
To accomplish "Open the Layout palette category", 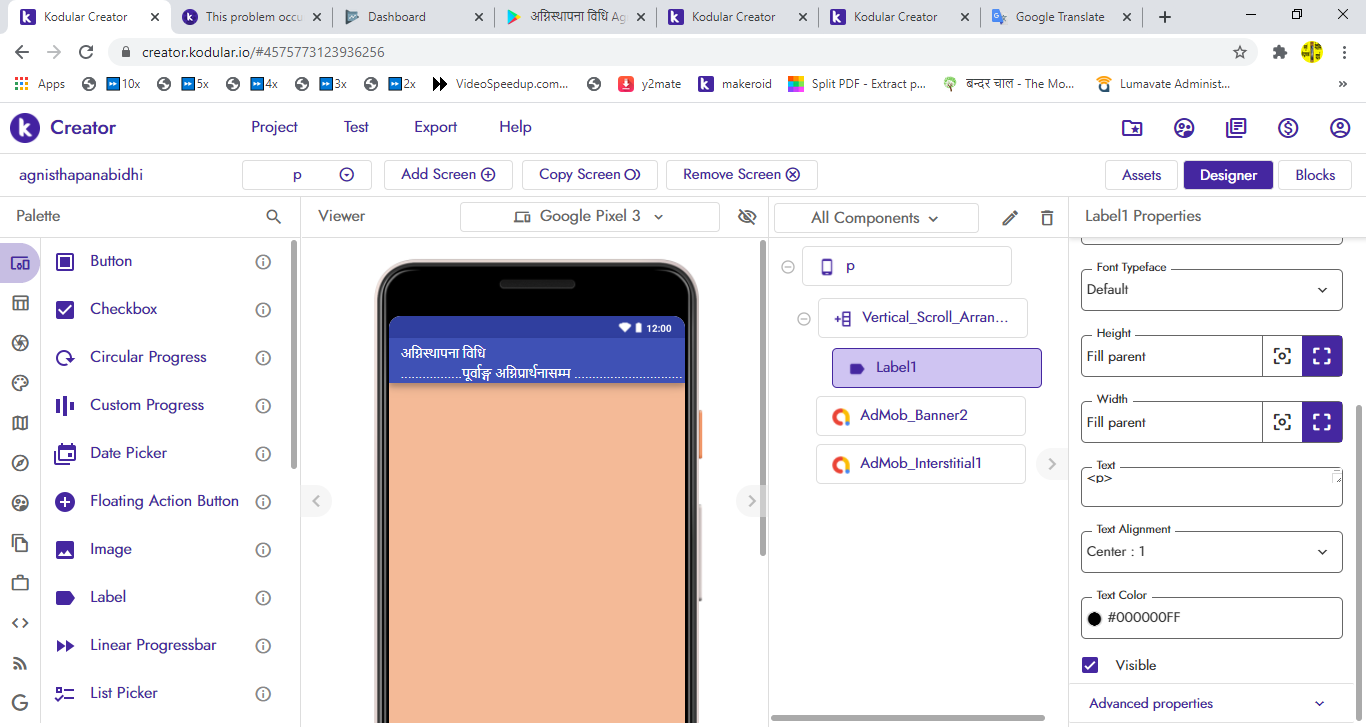I will (20, 302).
